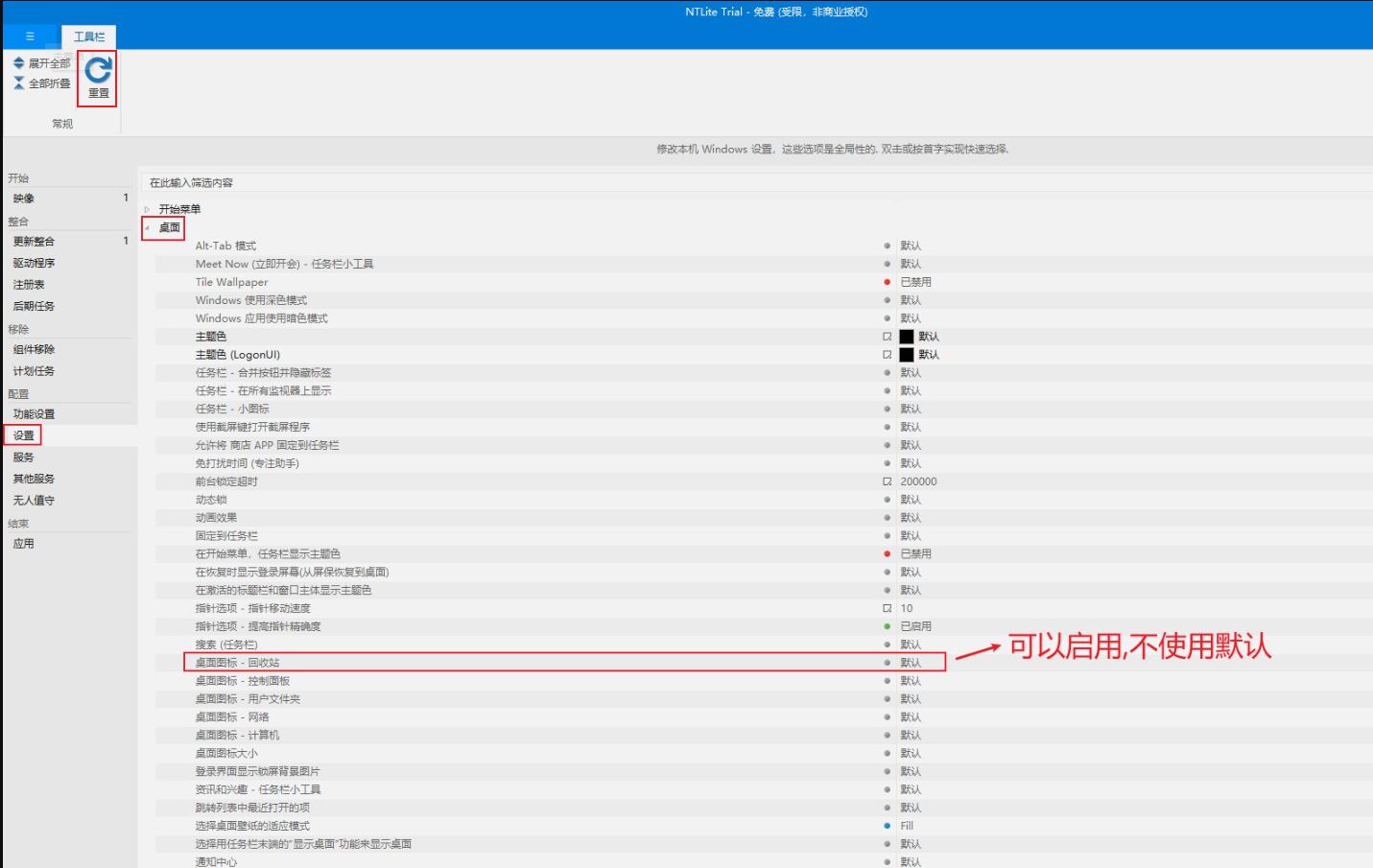Open 组件移除 in the left sidebar

point(34,349)
